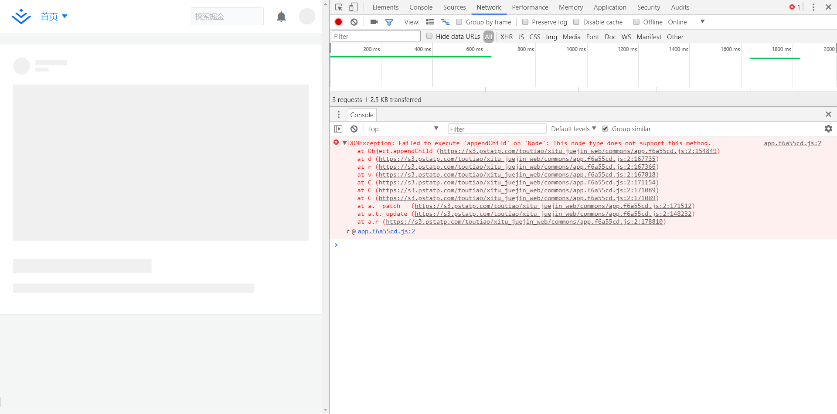Image resolution: width=837 pixels, height=414 pixels.
Task: Open console settings gear
Action: 828,129
